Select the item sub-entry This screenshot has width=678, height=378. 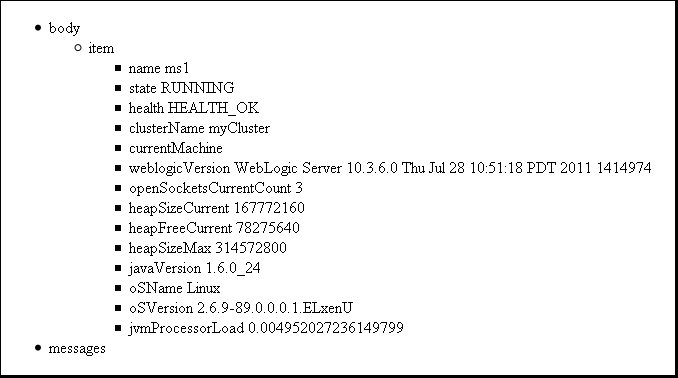[101, 48]
